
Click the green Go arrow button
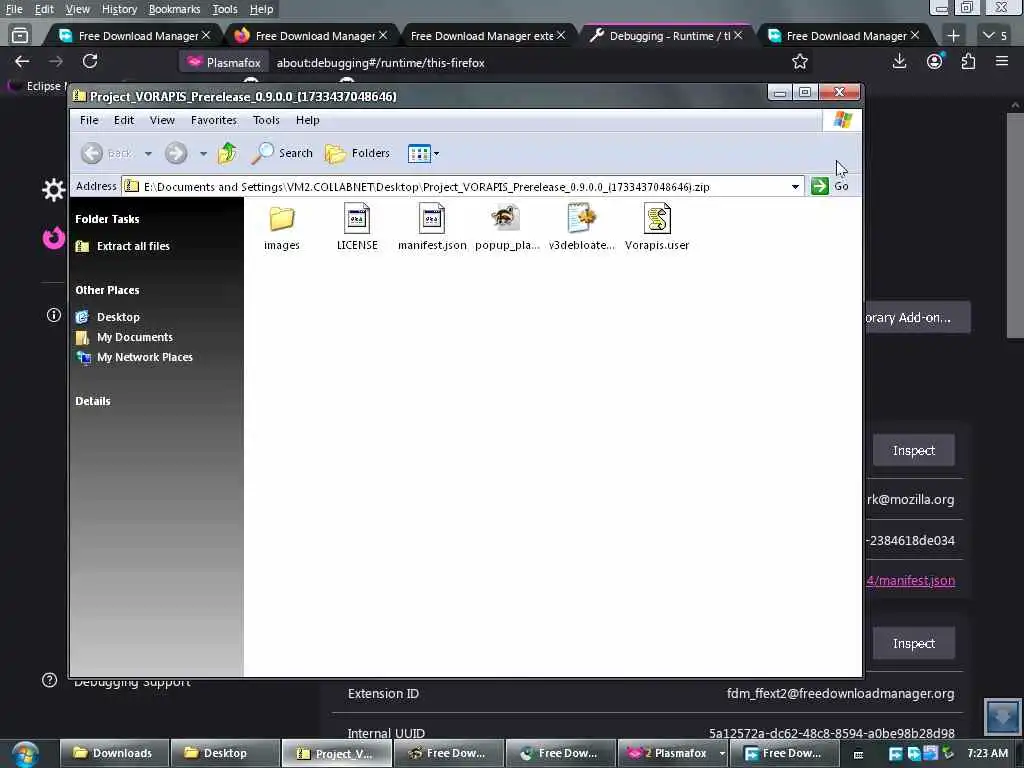click(x=820, y=186)
